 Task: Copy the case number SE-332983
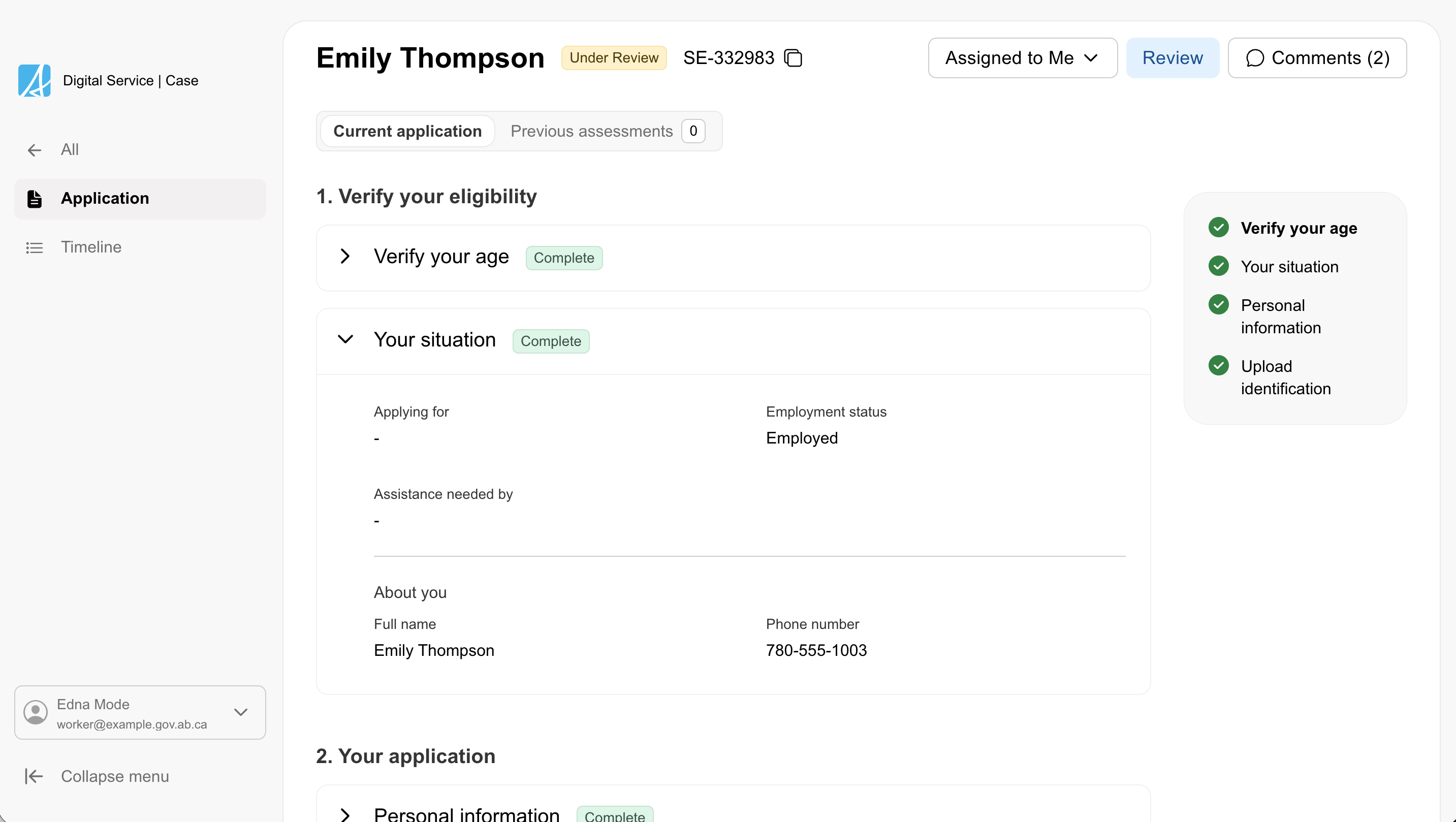pyautogui.click(x=793, y=58)
